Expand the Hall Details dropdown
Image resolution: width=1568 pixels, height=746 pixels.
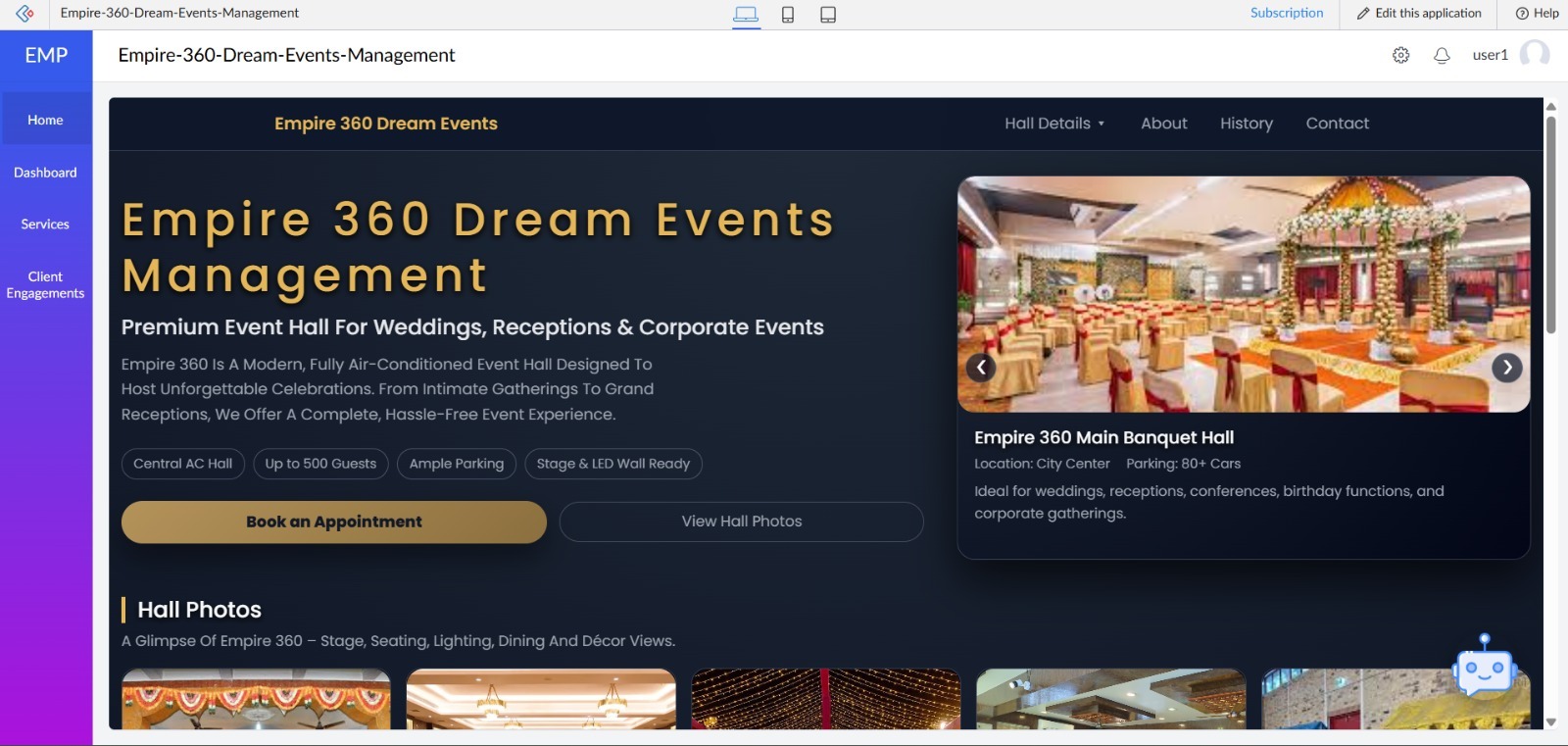(x=1054, y=124)
